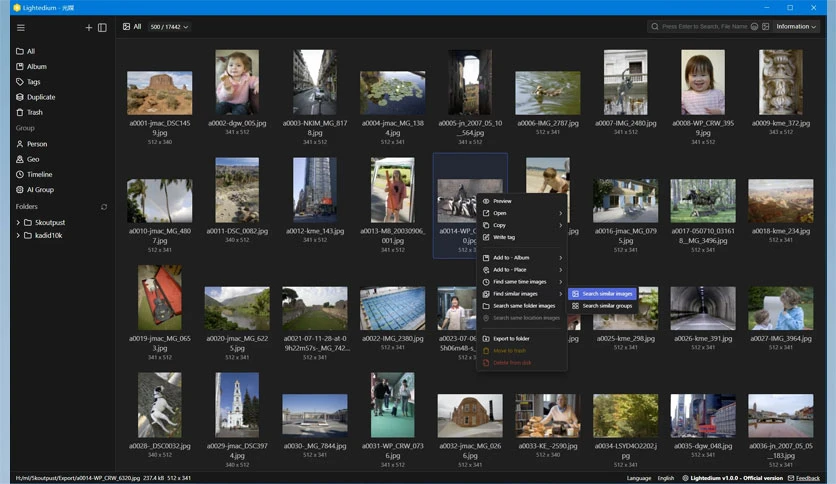Open the AI Group item
The image size is (836, 484).
click(x=35, y=190)
